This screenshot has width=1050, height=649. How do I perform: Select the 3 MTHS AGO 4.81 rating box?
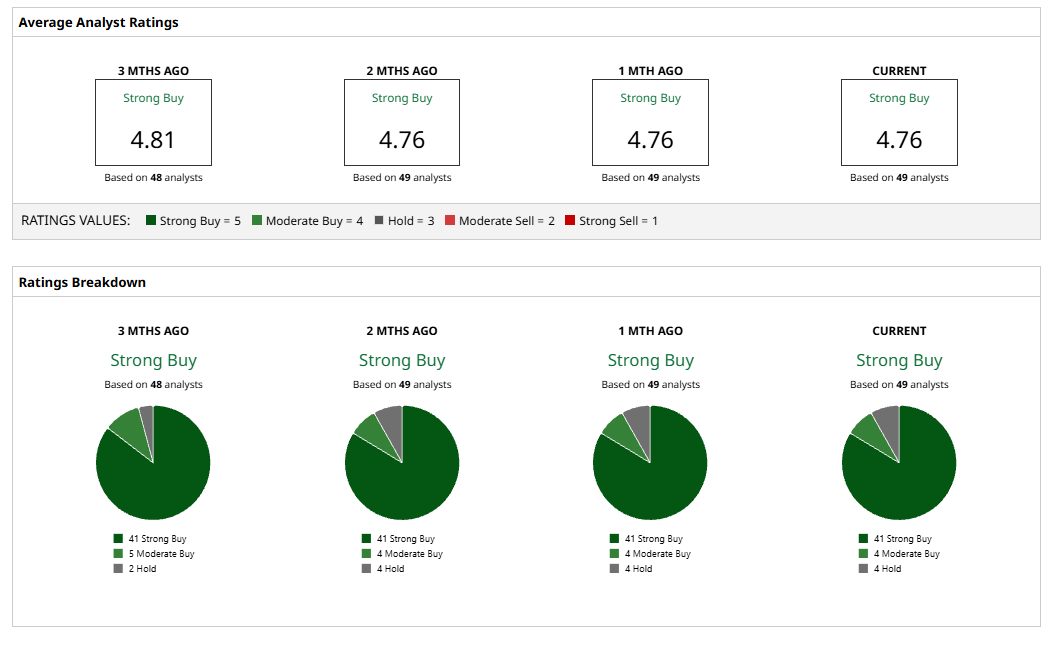(153, 123)
